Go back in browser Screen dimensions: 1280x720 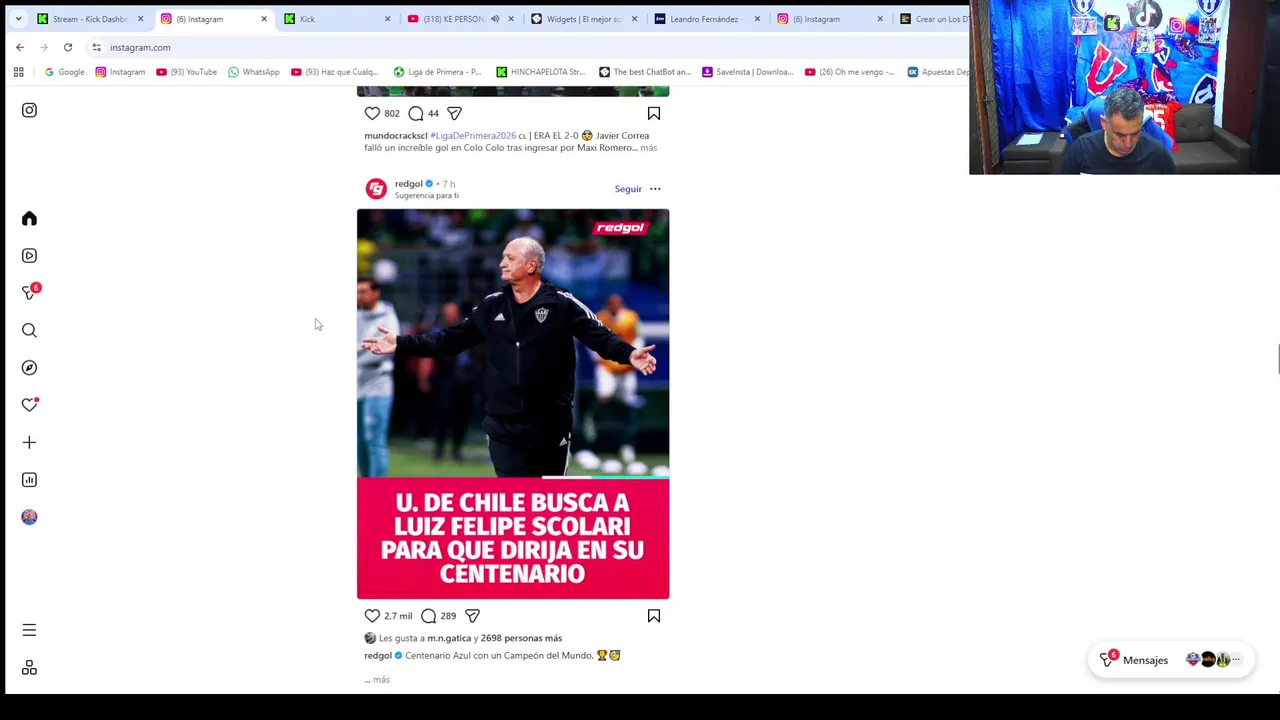(20, 47)
